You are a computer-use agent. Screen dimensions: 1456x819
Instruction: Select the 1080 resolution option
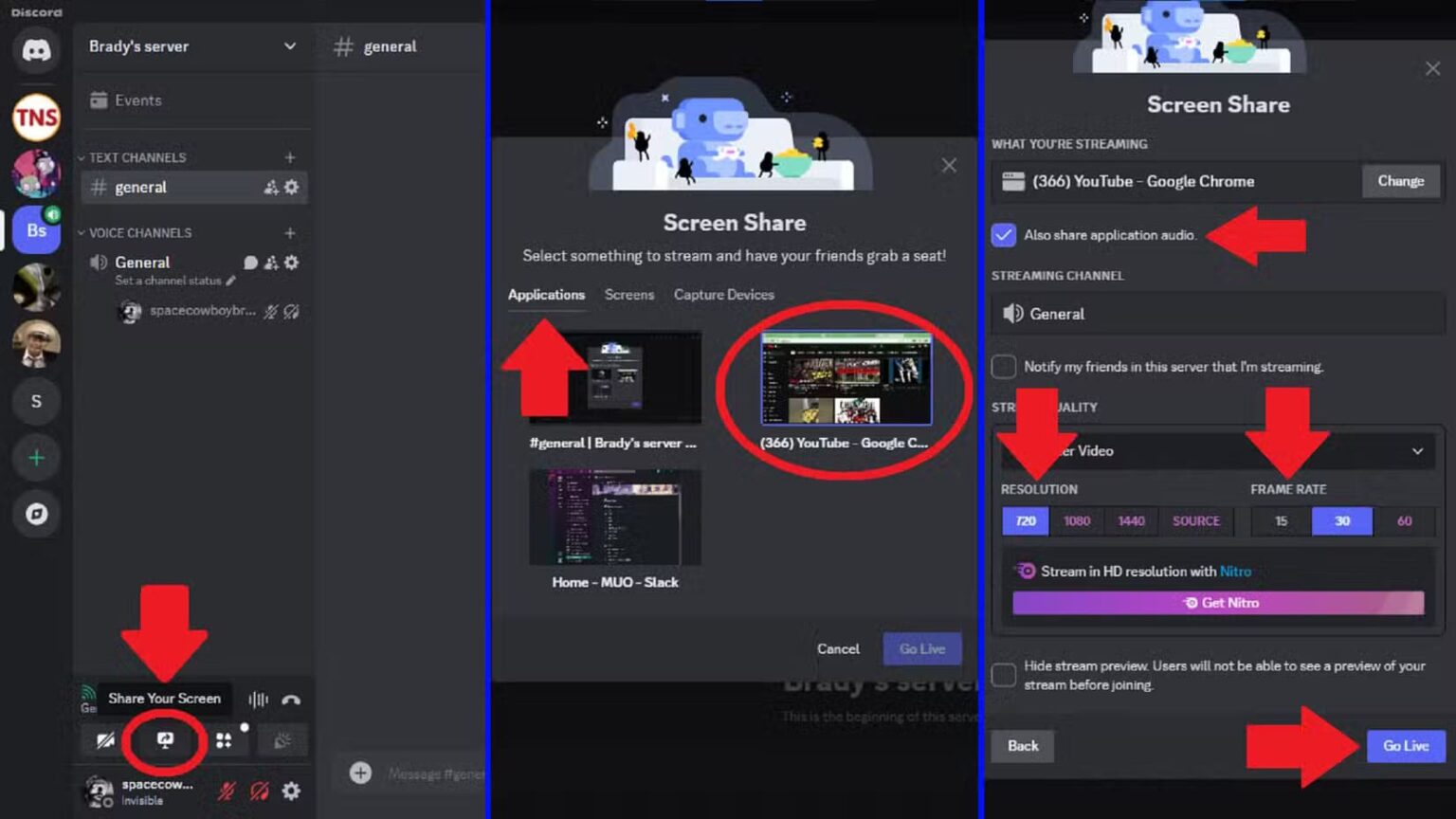(1077, 520)
